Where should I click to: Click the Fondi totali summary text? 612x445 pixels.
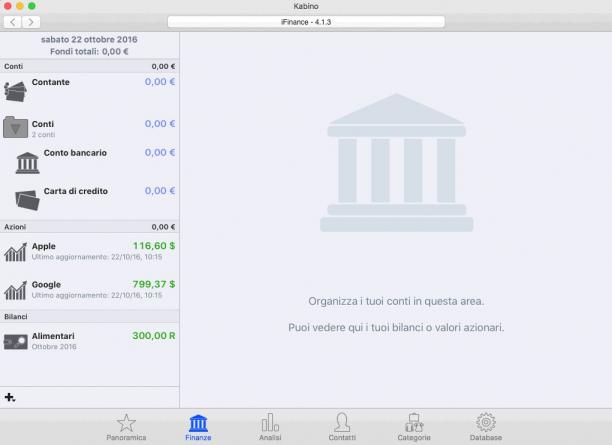[x=89, y=52]
